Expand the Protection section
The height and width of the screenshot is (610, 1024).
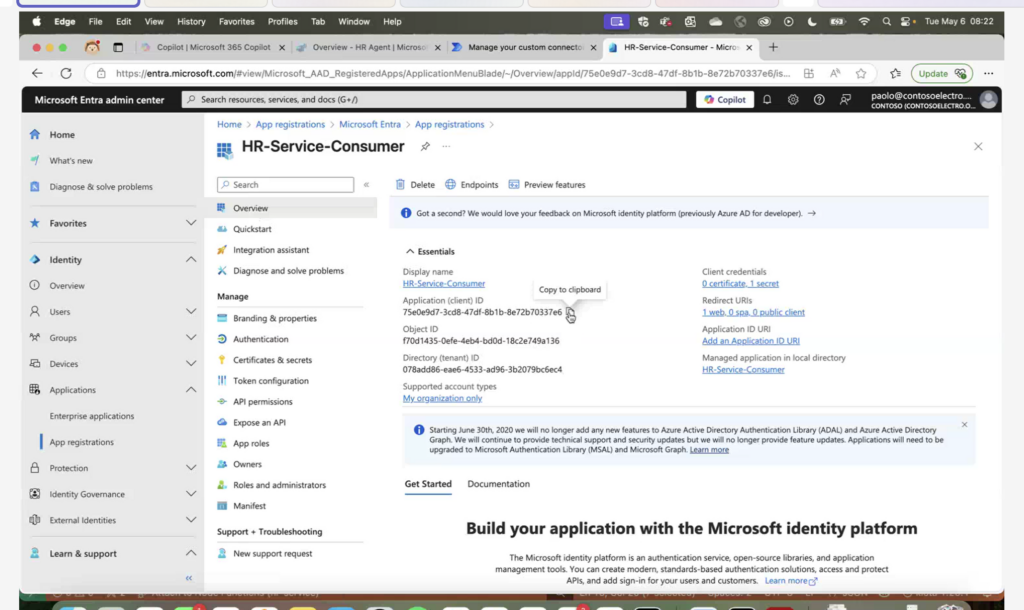click(191, 468)
